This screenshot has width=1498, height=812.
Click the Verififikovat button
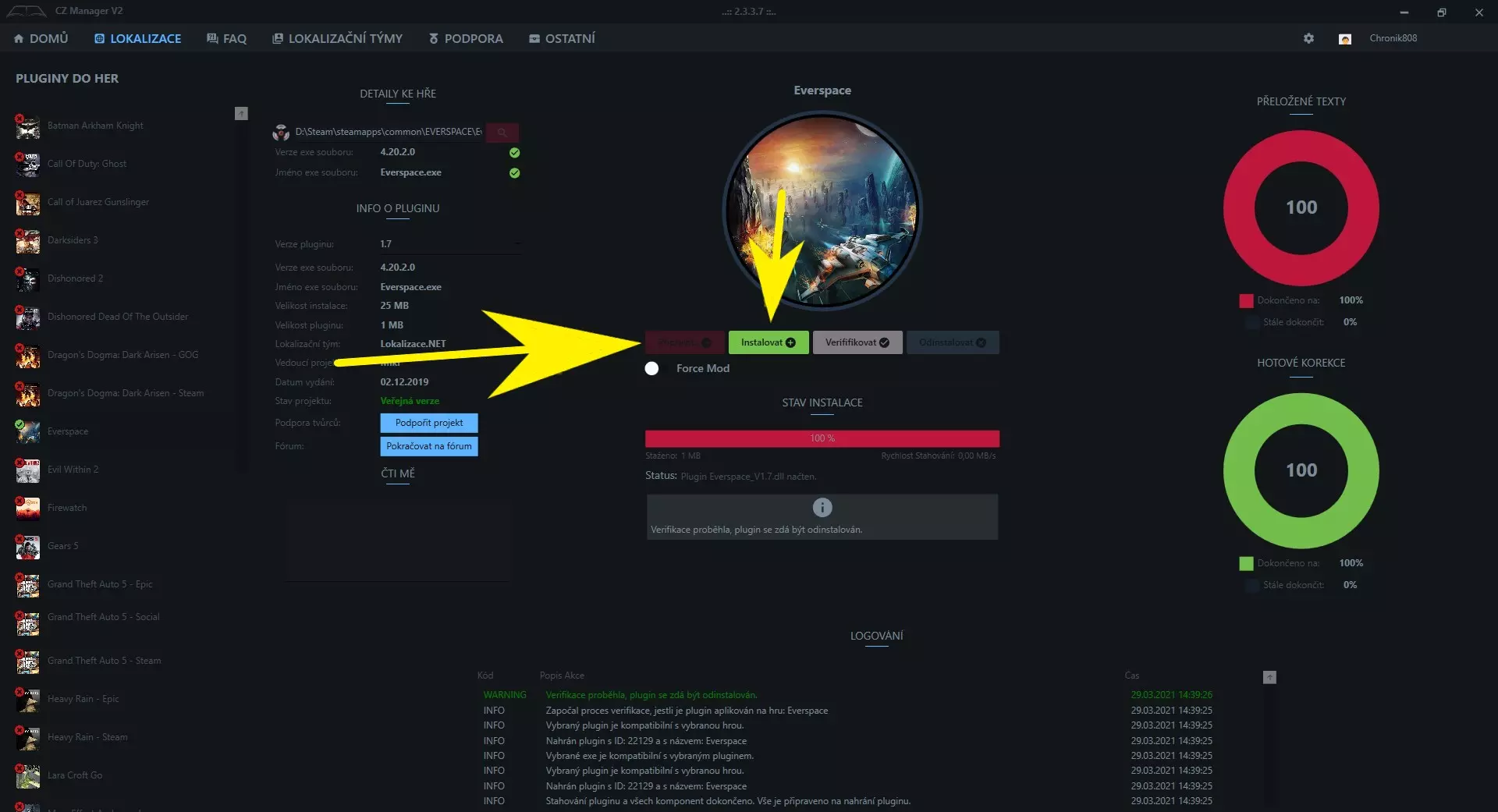[857, 342]
